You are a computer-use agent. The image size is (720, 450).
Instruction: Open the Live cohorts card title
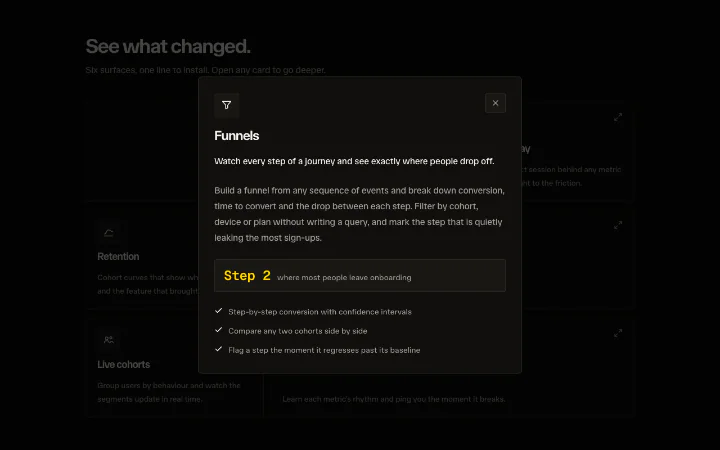click(124, 365)
